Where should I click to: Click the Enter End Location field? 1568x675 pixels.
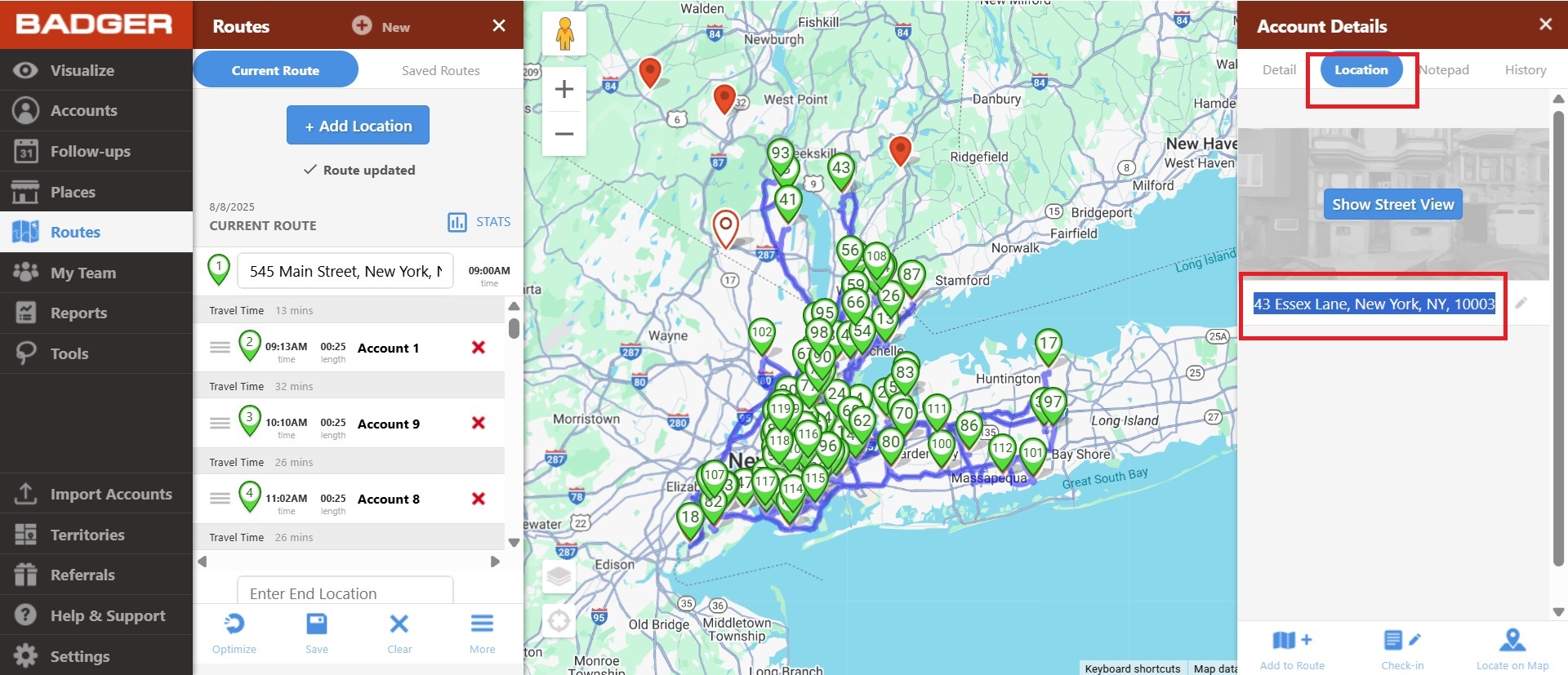[345, 593]
